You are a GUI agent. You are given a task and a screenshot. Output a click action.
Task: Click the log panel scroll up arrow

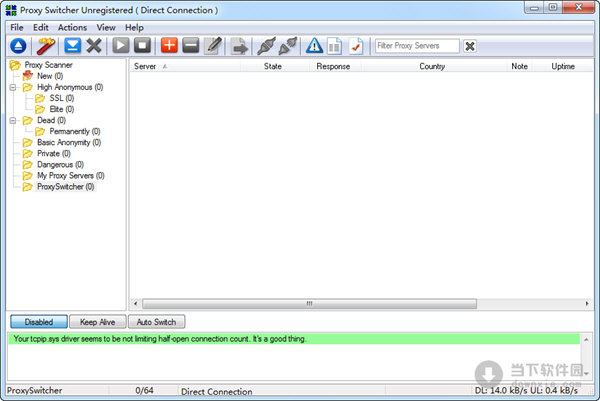coord(586,339)
